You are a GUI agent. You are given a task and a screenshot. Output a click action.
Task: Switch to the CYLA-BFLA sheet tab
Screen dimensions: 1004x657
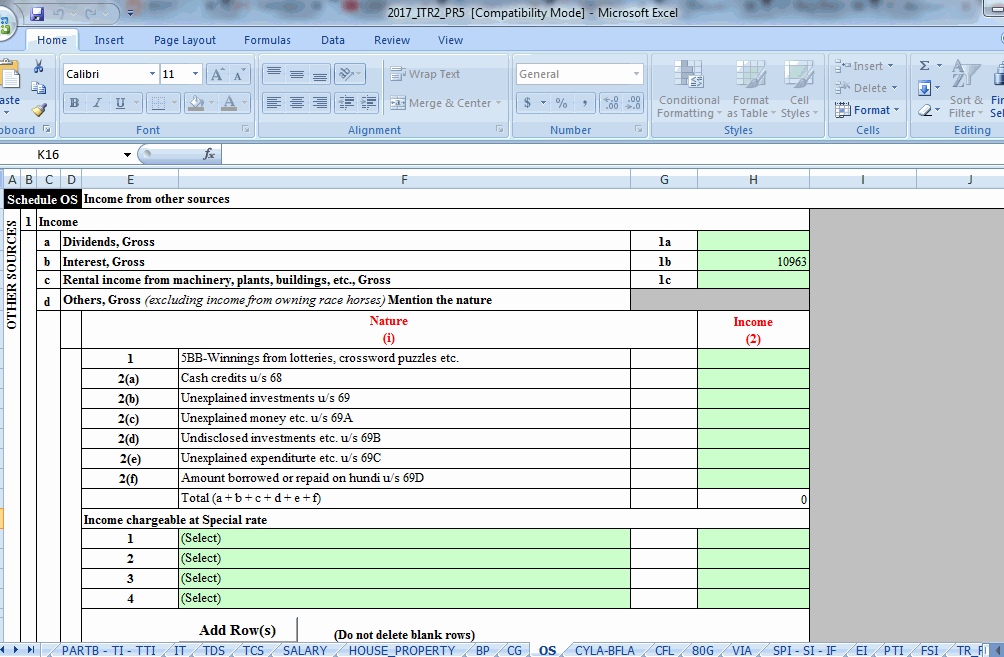604,651
